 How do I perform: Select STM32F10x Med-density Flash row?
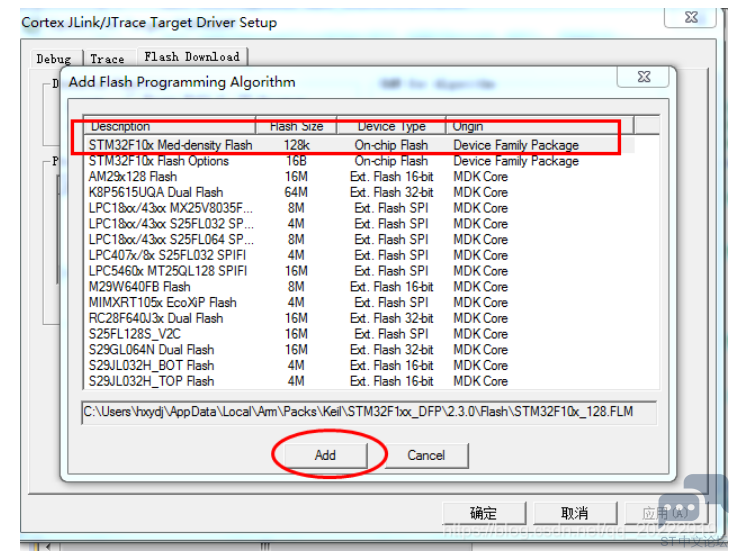(360, 145)
